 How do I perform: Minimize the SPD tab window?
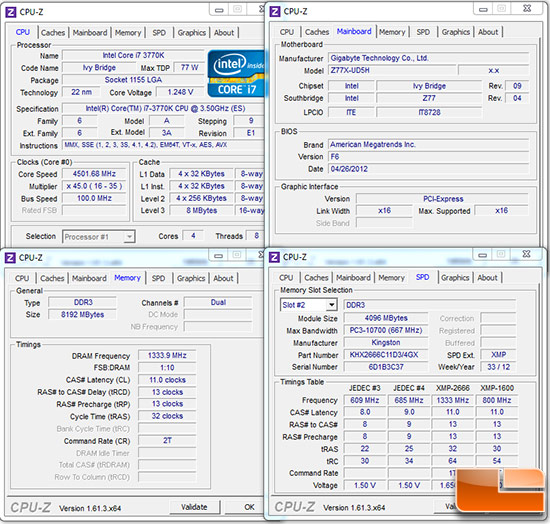point(482,255)
